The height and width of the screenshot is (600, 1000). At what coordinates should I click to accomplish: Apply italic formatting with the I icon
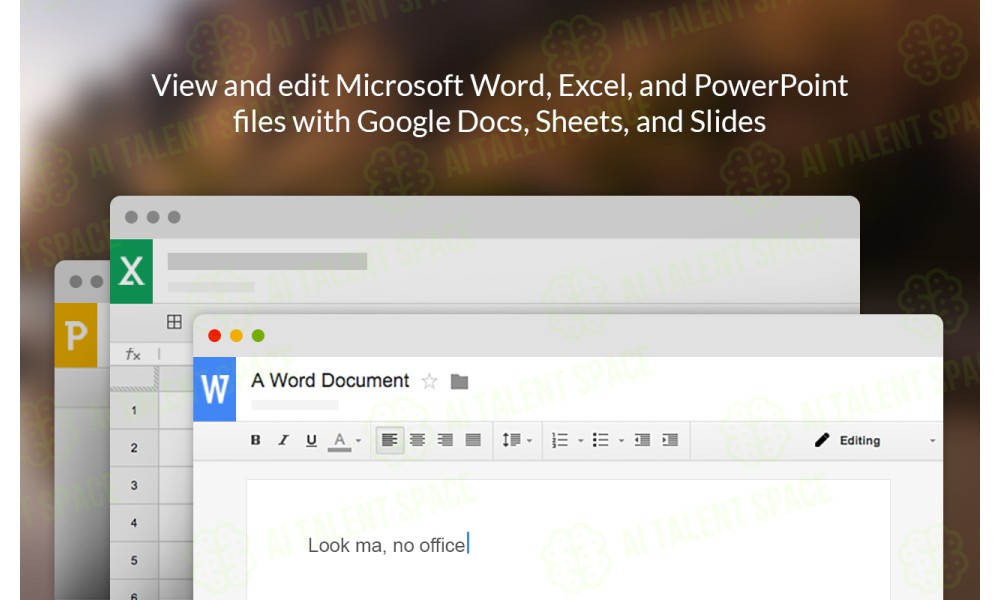tap(283, 440)
